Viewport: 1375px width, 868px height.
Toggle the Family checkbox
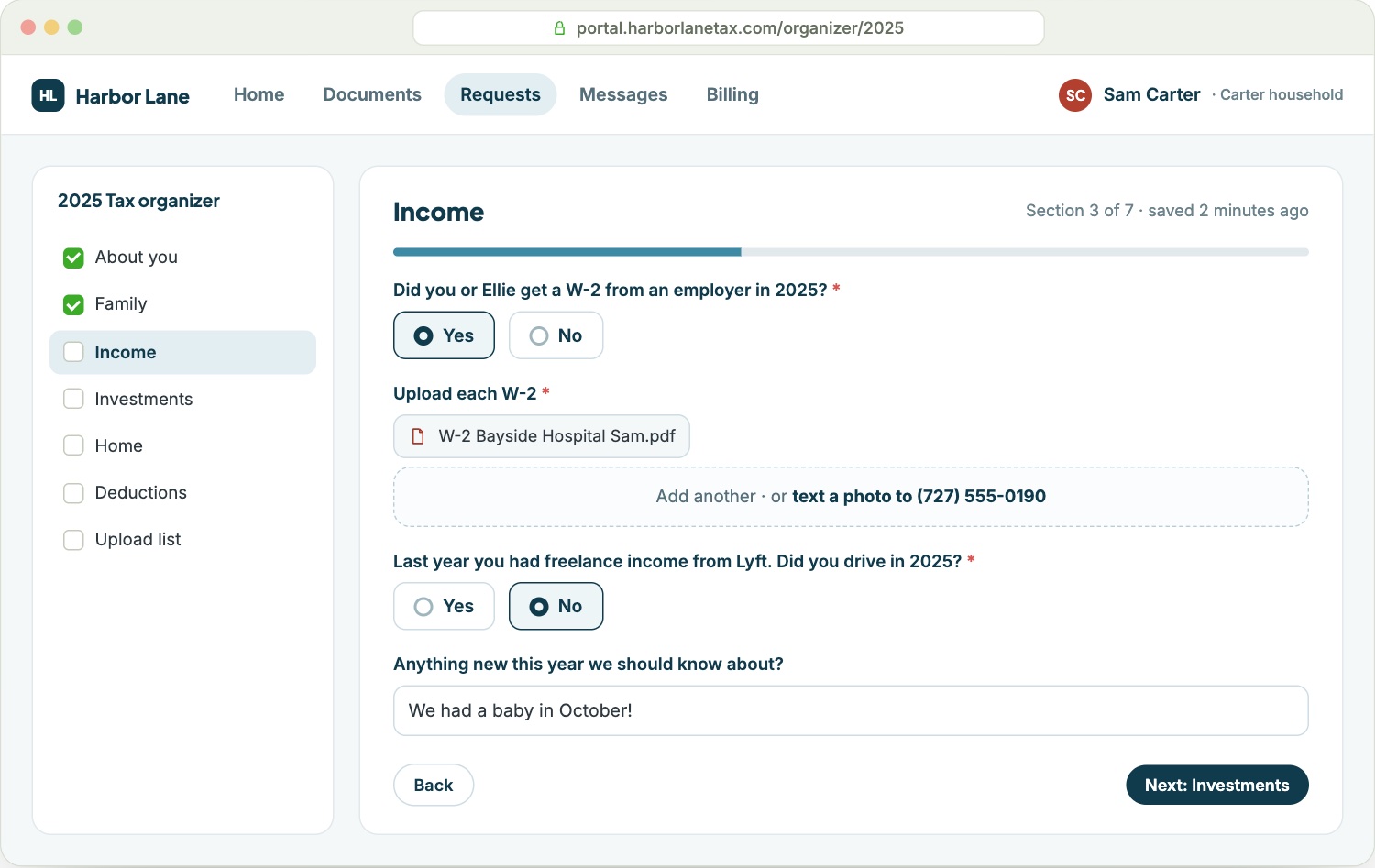pyautogui.click(x=73, y=305)
